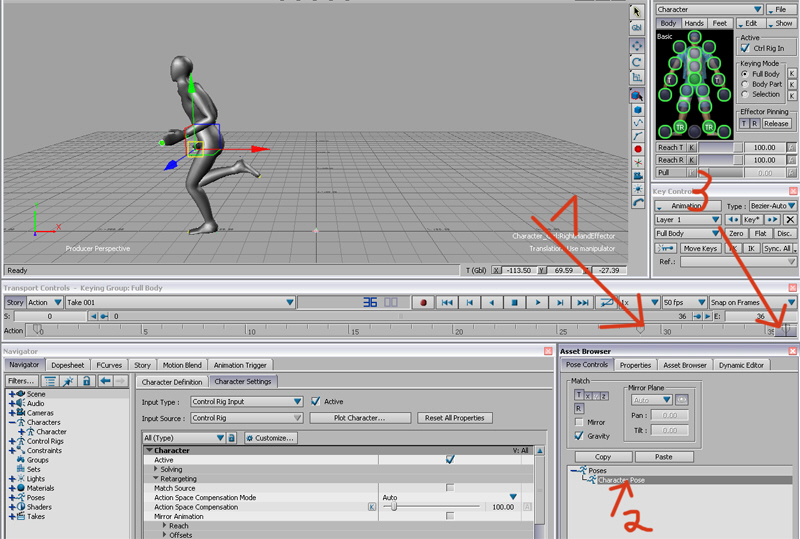Toggle the Ctrl Rig In checkbox
The height and width of the screenshot is (539, 800).
tap(745, 47)
